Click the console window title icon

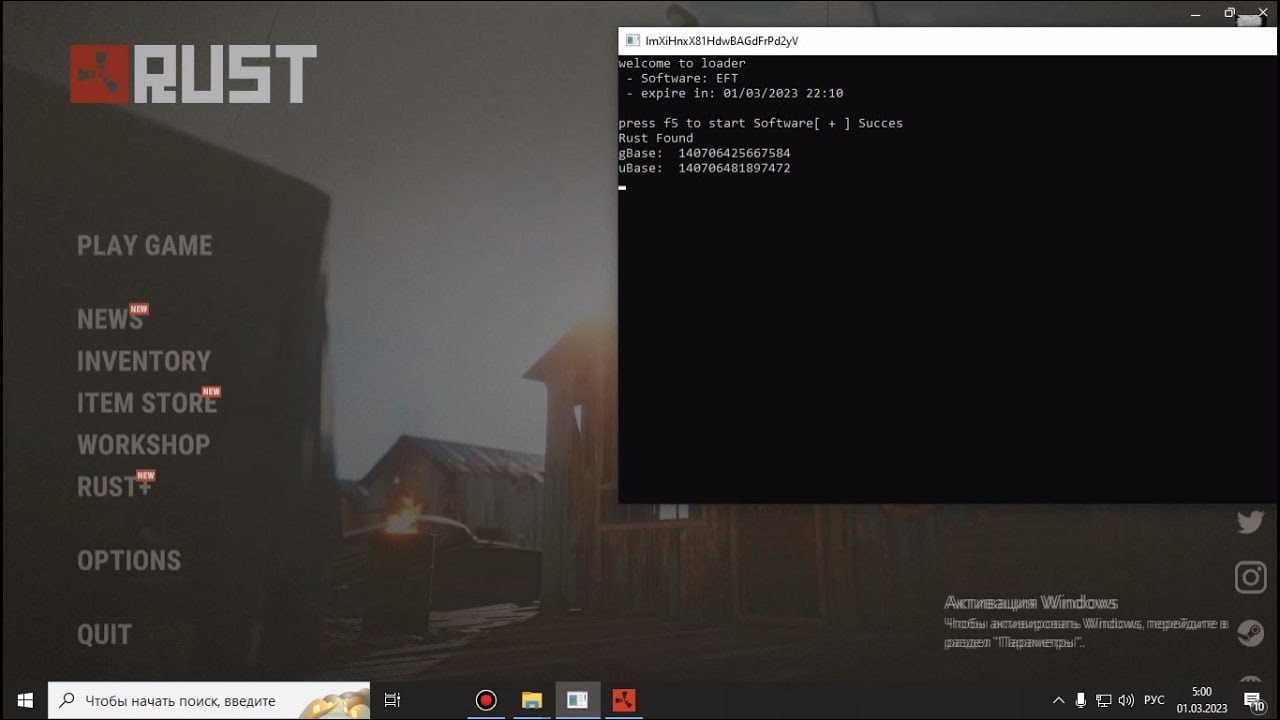(632, 41)
